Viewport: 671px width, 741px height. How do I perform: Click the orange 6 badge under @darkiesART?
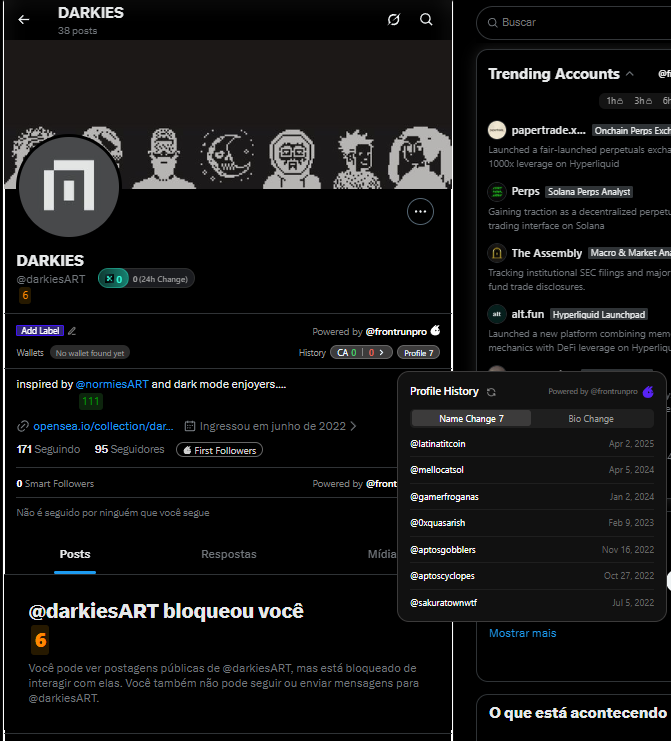[x=25, y=295]
